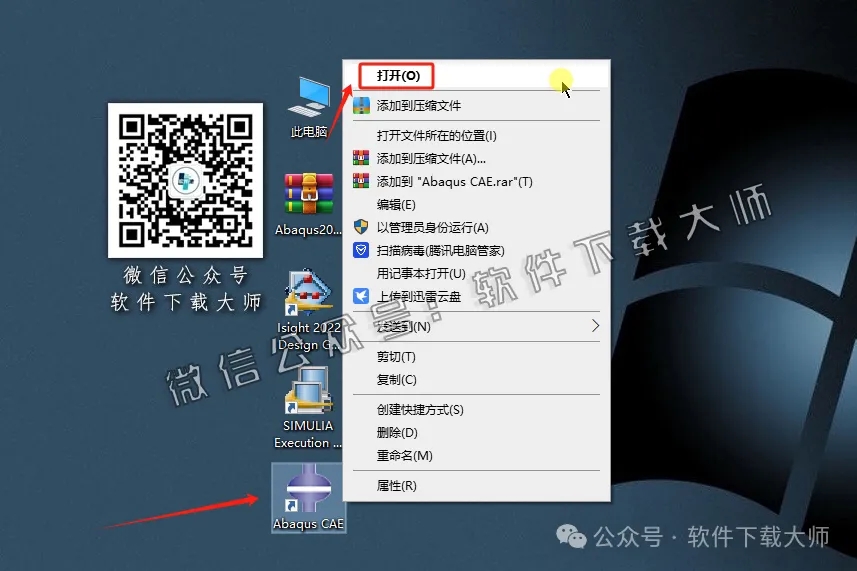The image size is (857, 571).
Task: Click the WinRAR icon beside 添加到压缩文件(A)...
Action: click(361, 158)
